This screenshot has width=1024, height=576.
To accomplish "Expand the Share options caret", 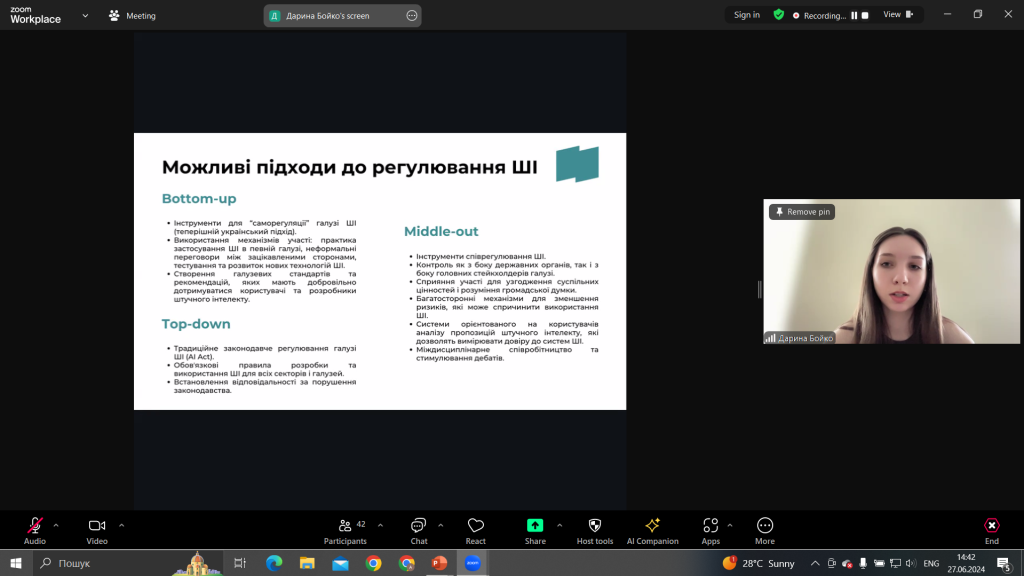I will (560, 525).
